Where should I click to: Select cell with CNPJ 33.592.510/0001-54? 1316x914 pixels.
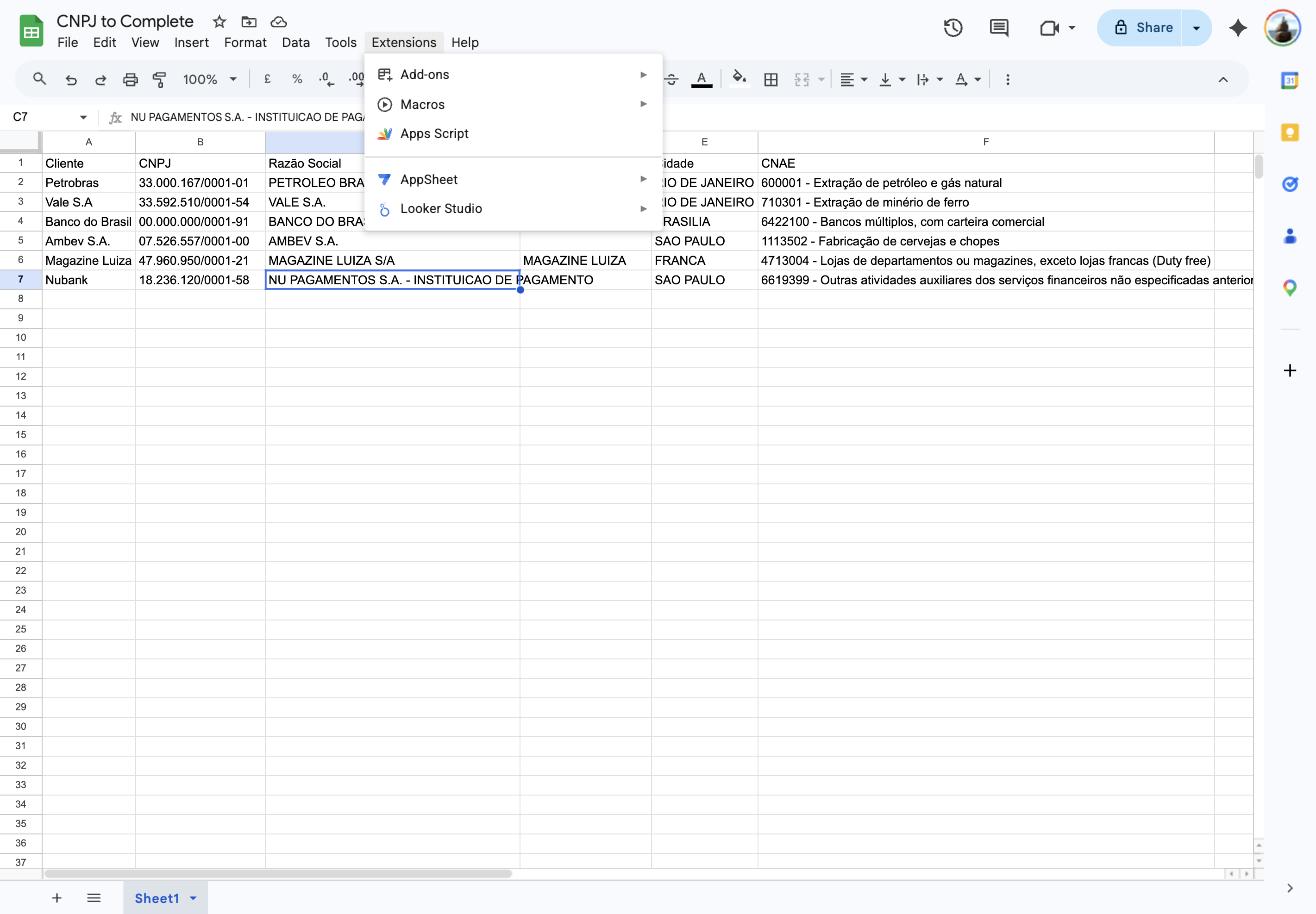coord(200,202)
